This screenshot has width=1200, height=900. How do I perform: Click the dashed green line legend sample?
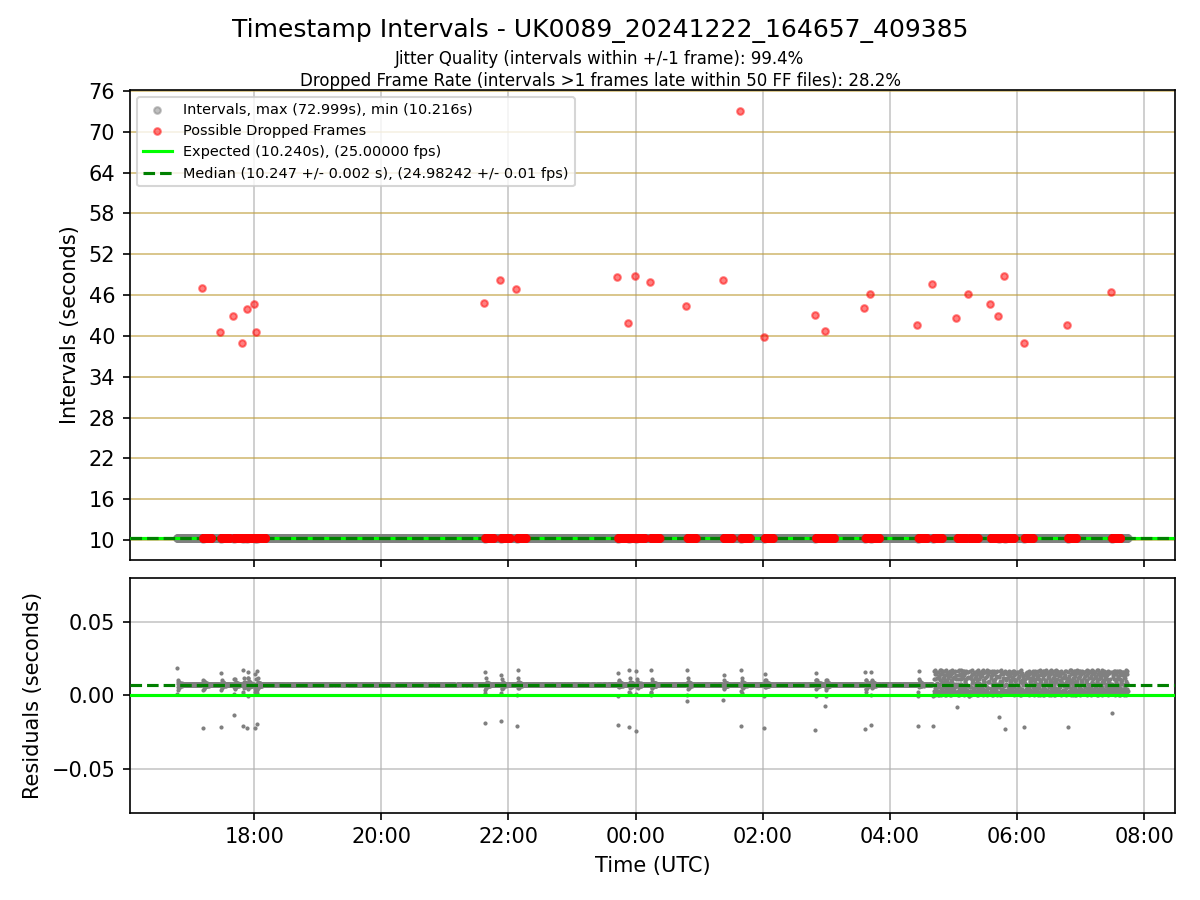(157, 173)
